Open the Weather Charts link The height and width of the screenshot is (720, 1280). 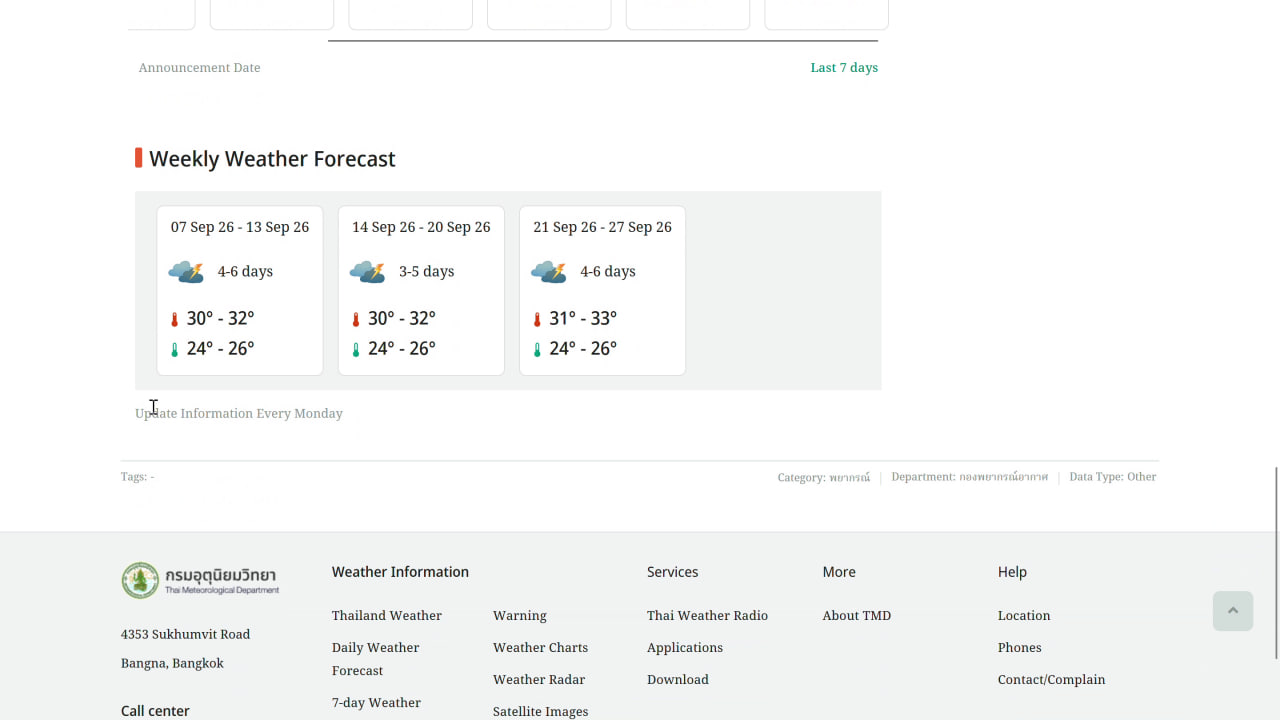click(x=540, y=648)
